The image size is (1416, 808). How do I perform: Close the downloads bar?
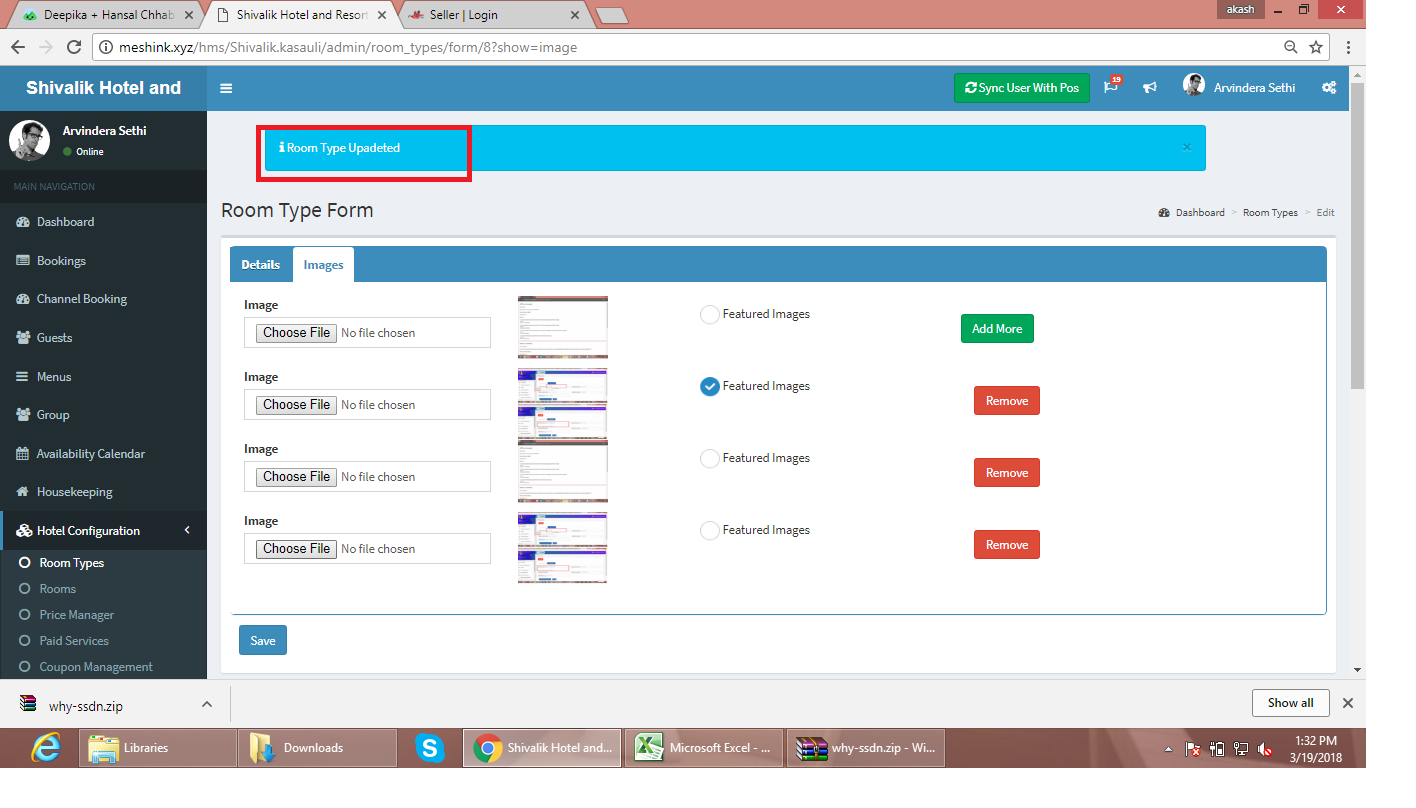click(x=1347, y=703)
